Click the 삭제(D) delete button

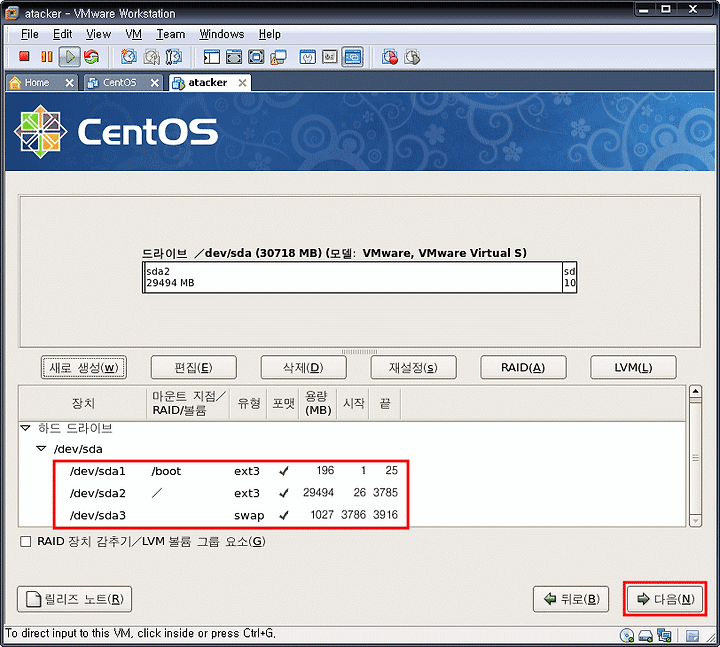[304, 367]
